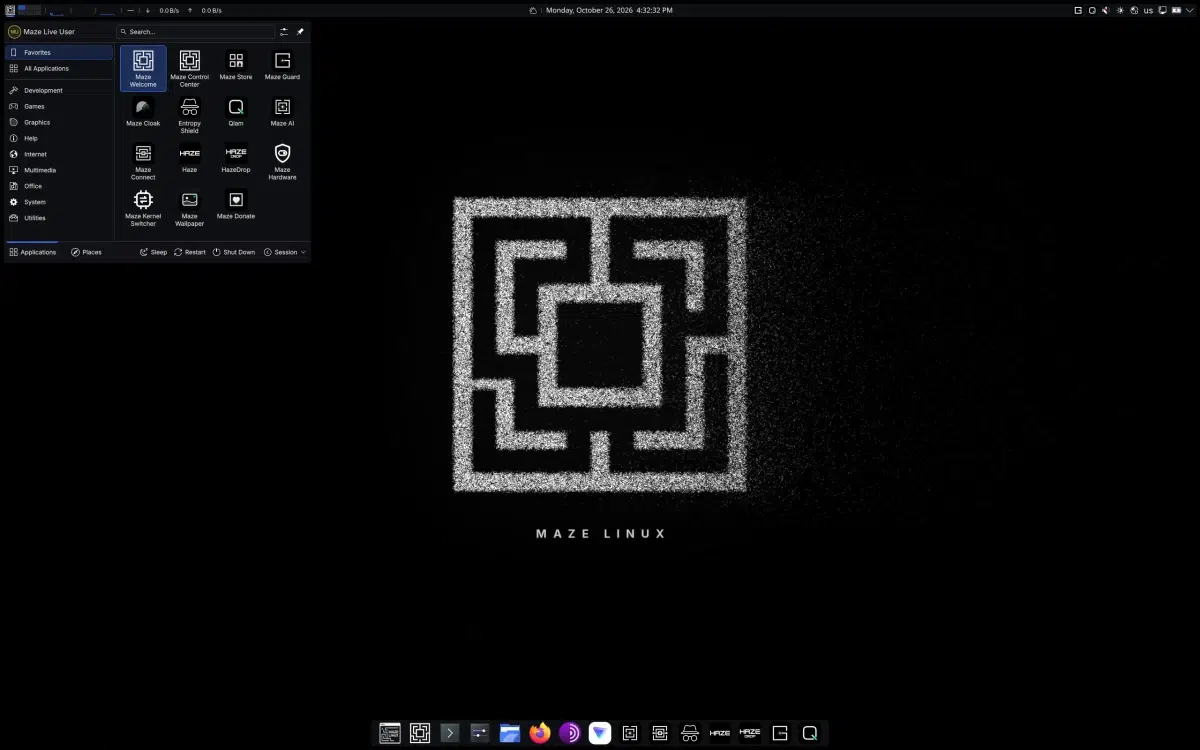
Task: Open Maze Guard tray icon in top panel
Action: (x=1078, y=10)
